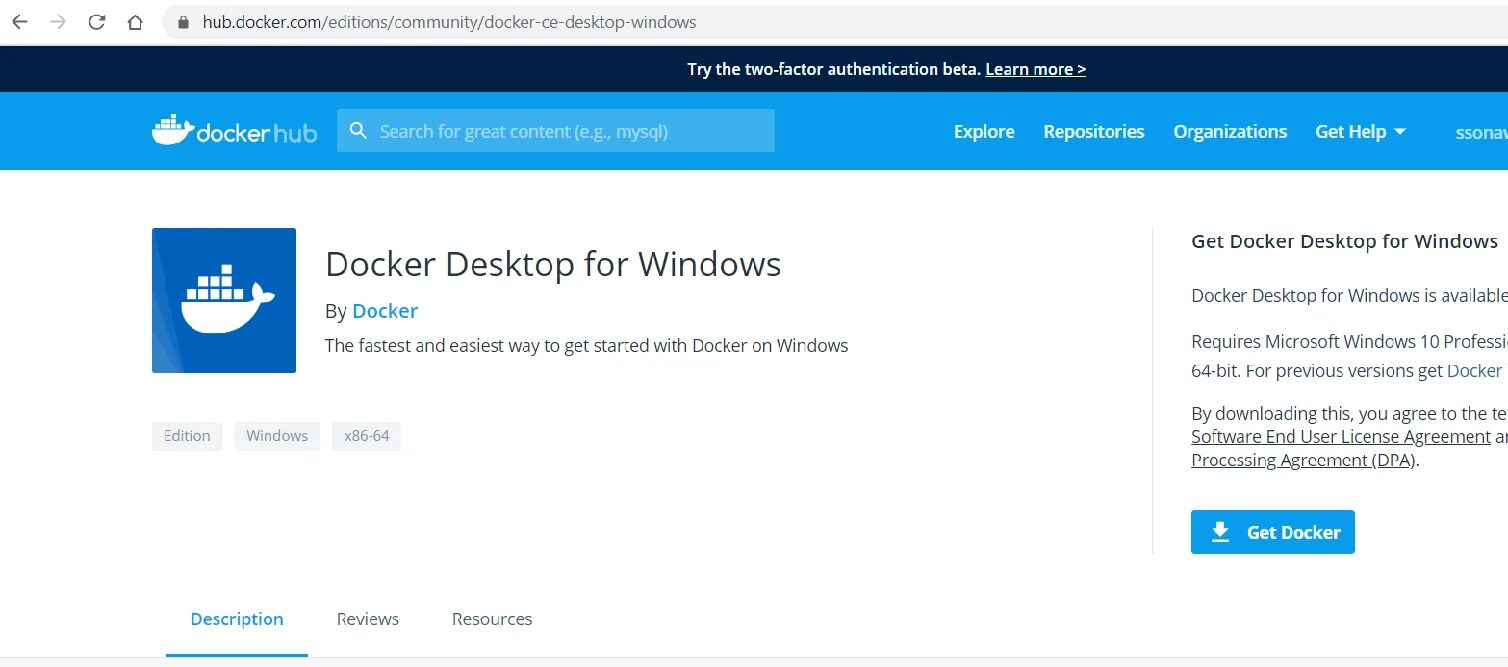Open the Docker publisher link
1508x667 pixels.
[x=385, y=311]
